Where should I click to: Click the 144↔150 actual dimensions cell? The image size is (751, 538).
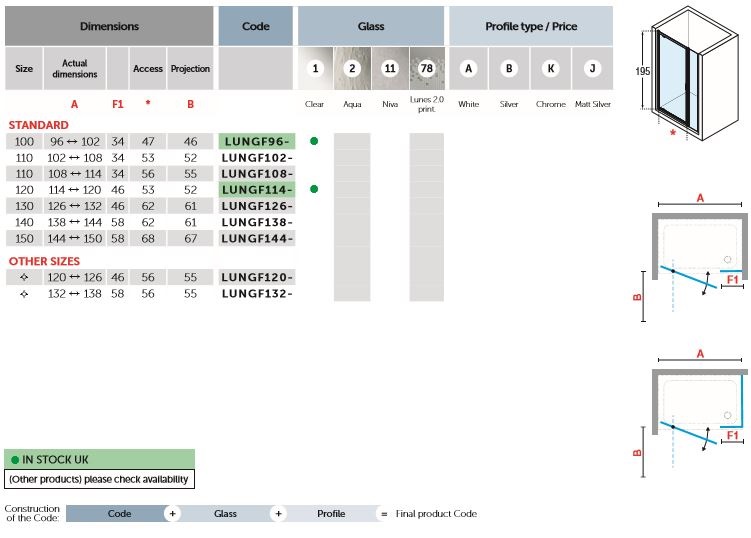coord(75,239)
